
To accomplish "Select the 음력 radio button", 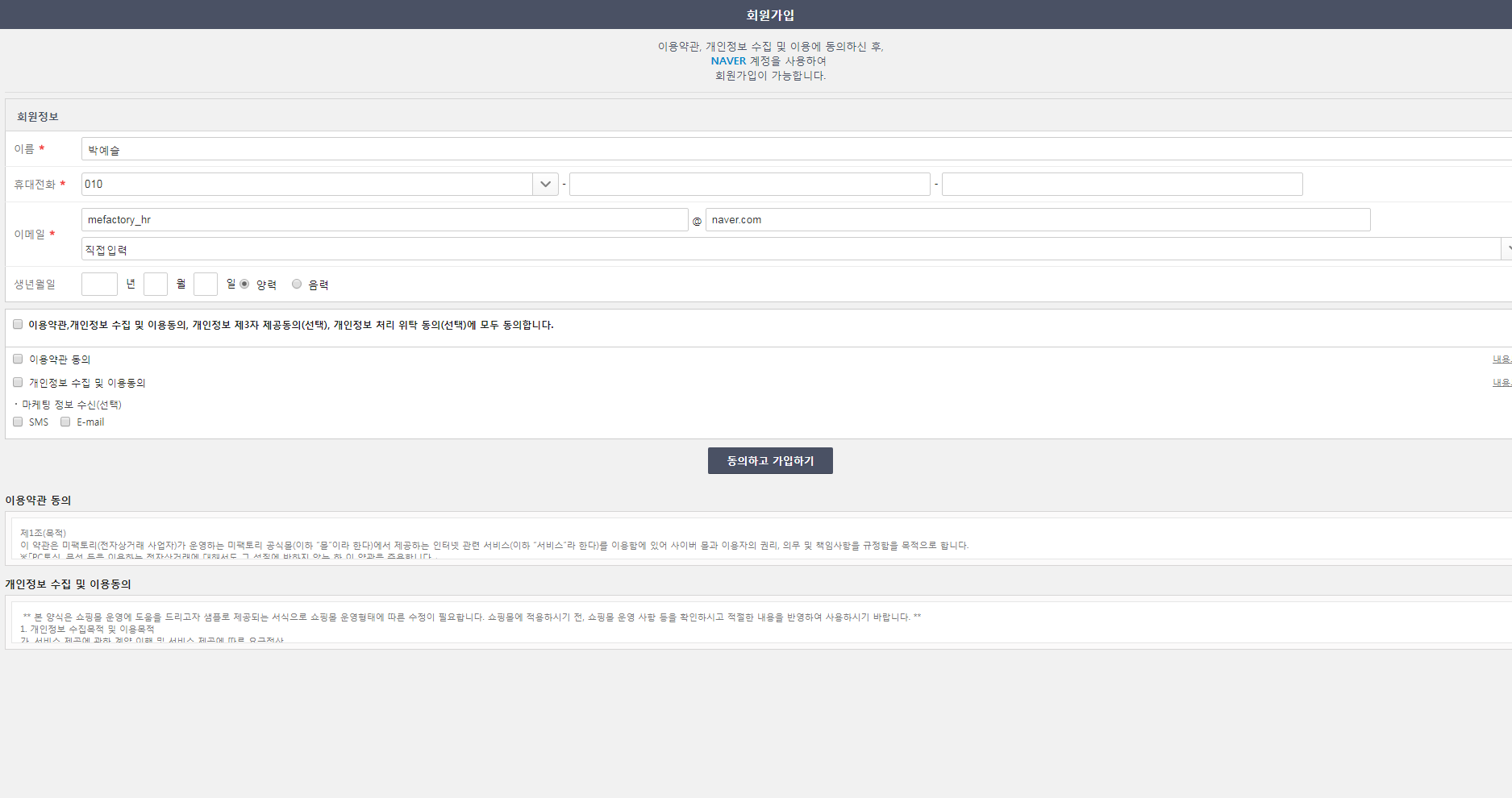I will (297, 284).
